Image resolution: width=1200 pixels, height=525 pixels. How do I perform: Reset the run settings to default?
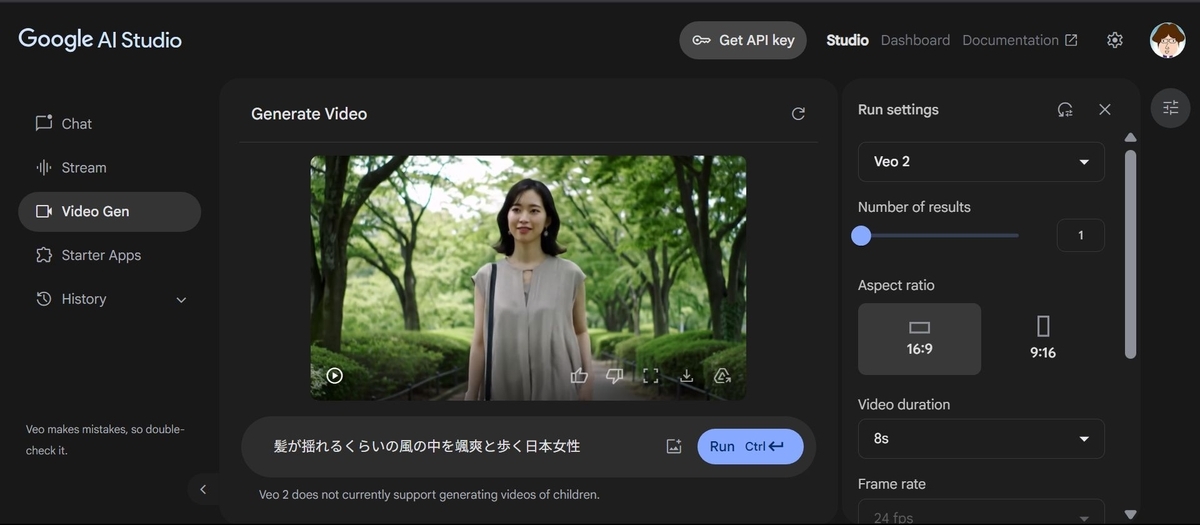(x=1065, y=110)
